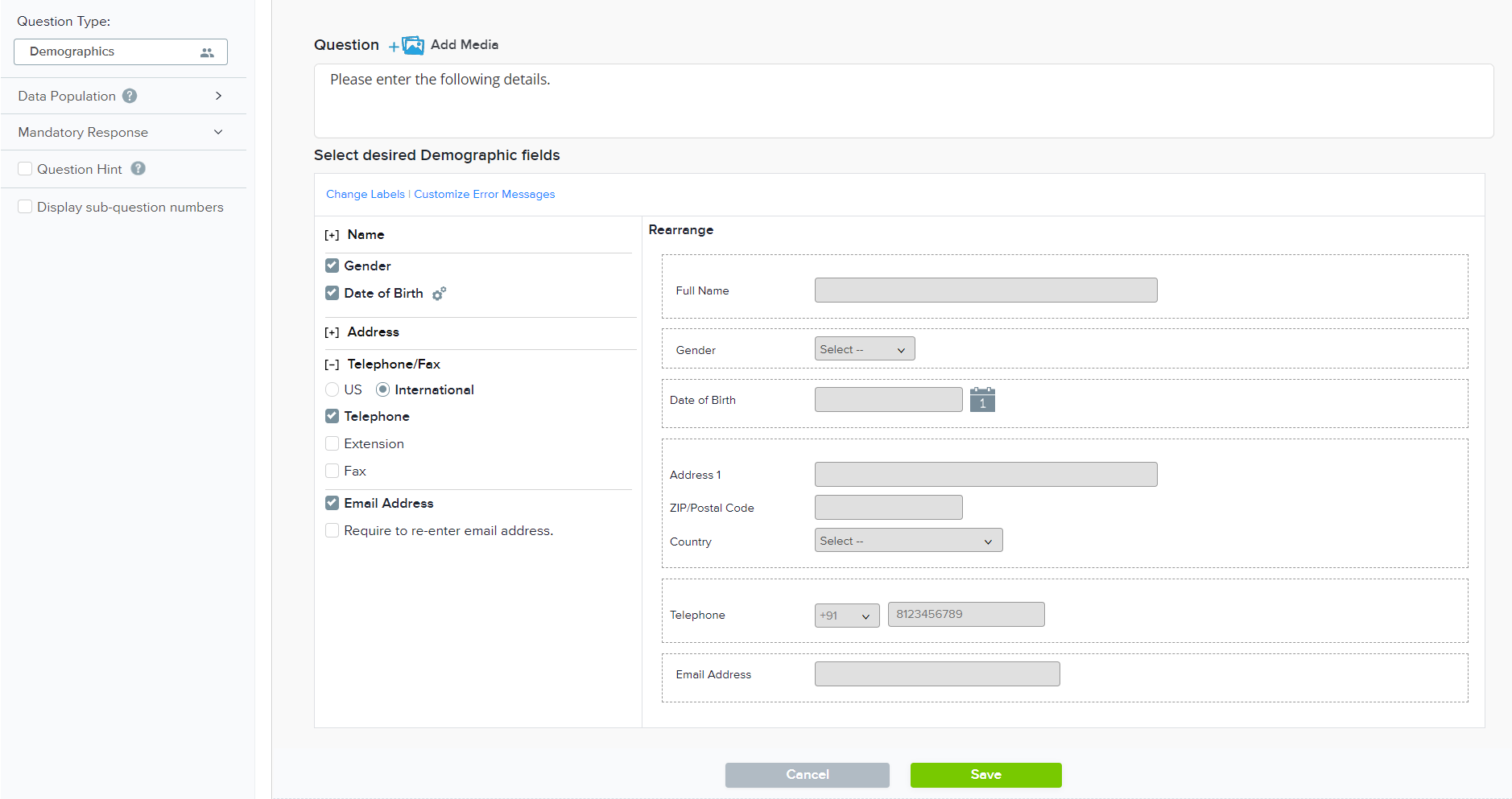Expand the Name field group
Image resolution: width=1512 pixels, height=799 pixels.
click(x=332, y=235)
